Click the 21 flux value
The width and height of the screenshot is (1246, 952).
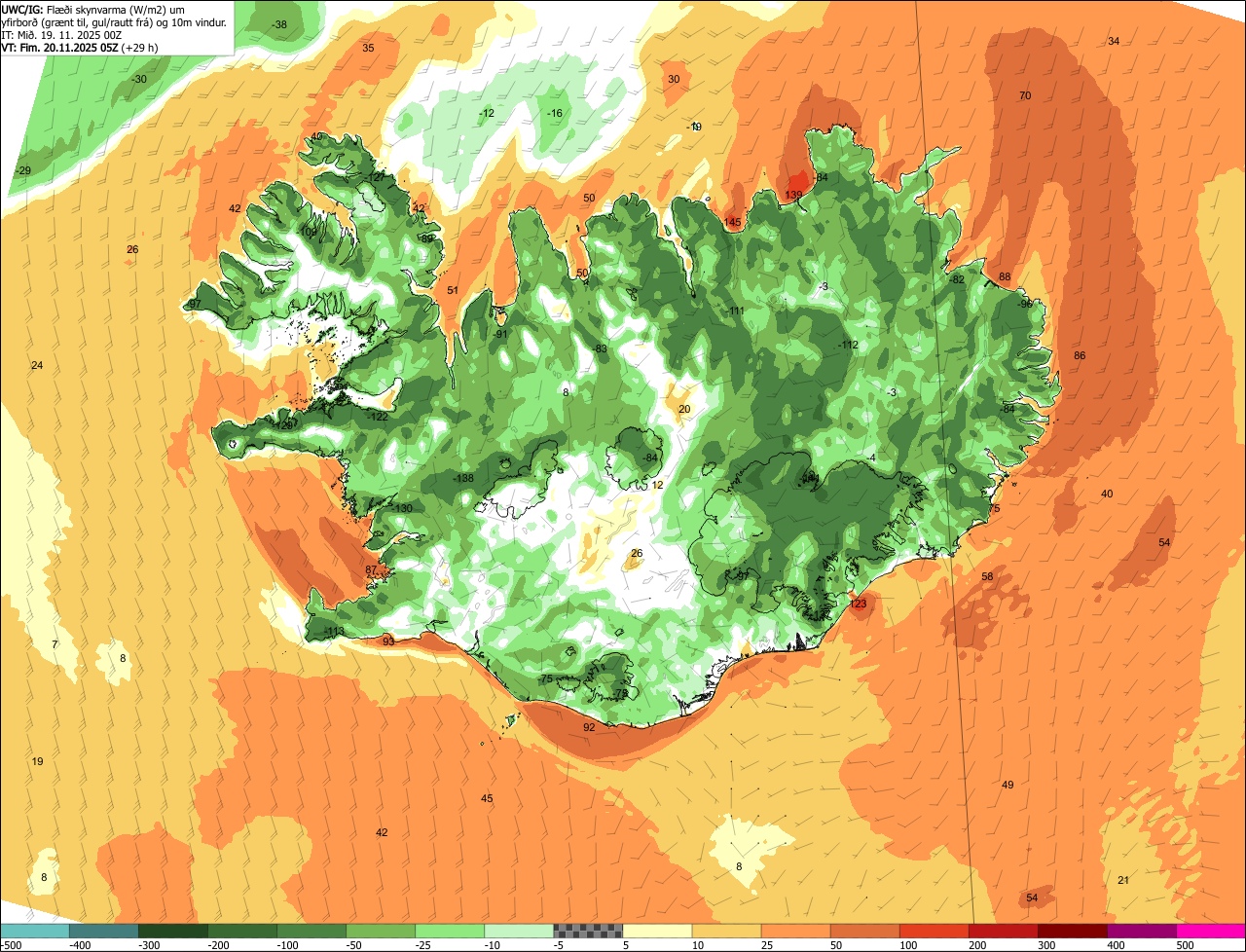pyautogui.click(x=1123, y=880)
